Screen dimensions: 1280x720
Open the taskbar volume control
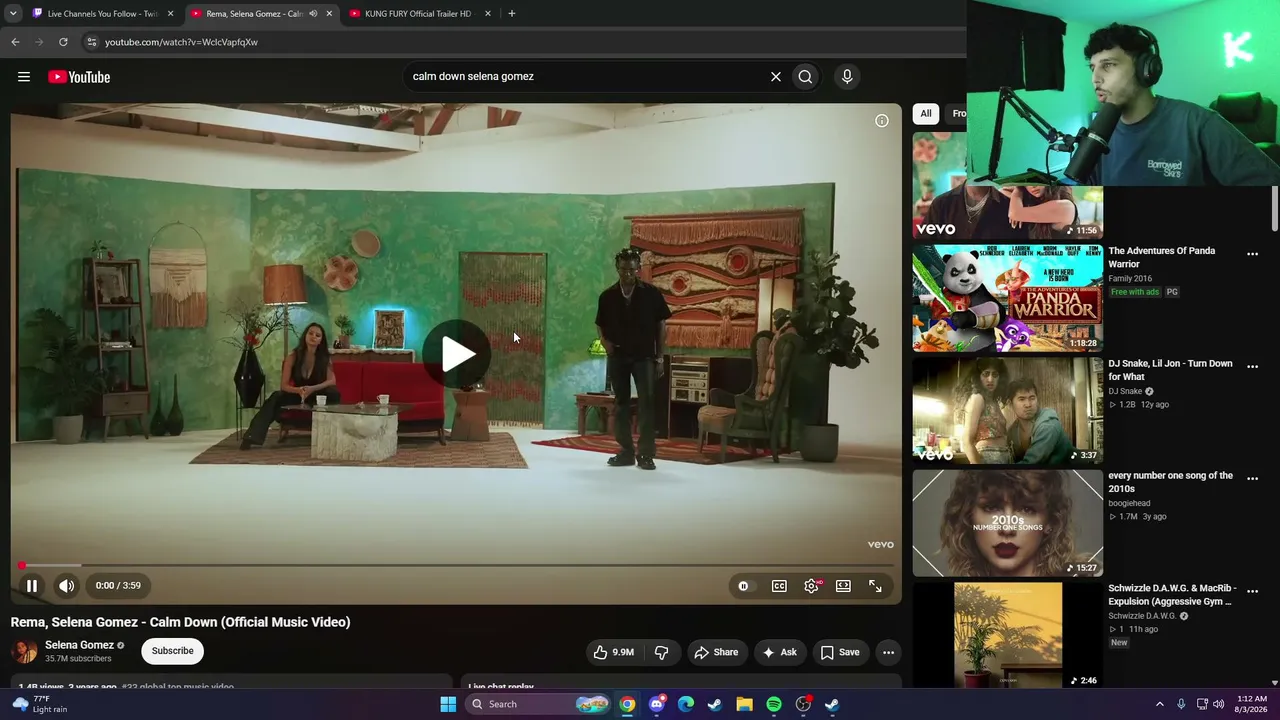[x=1218, y=704]
